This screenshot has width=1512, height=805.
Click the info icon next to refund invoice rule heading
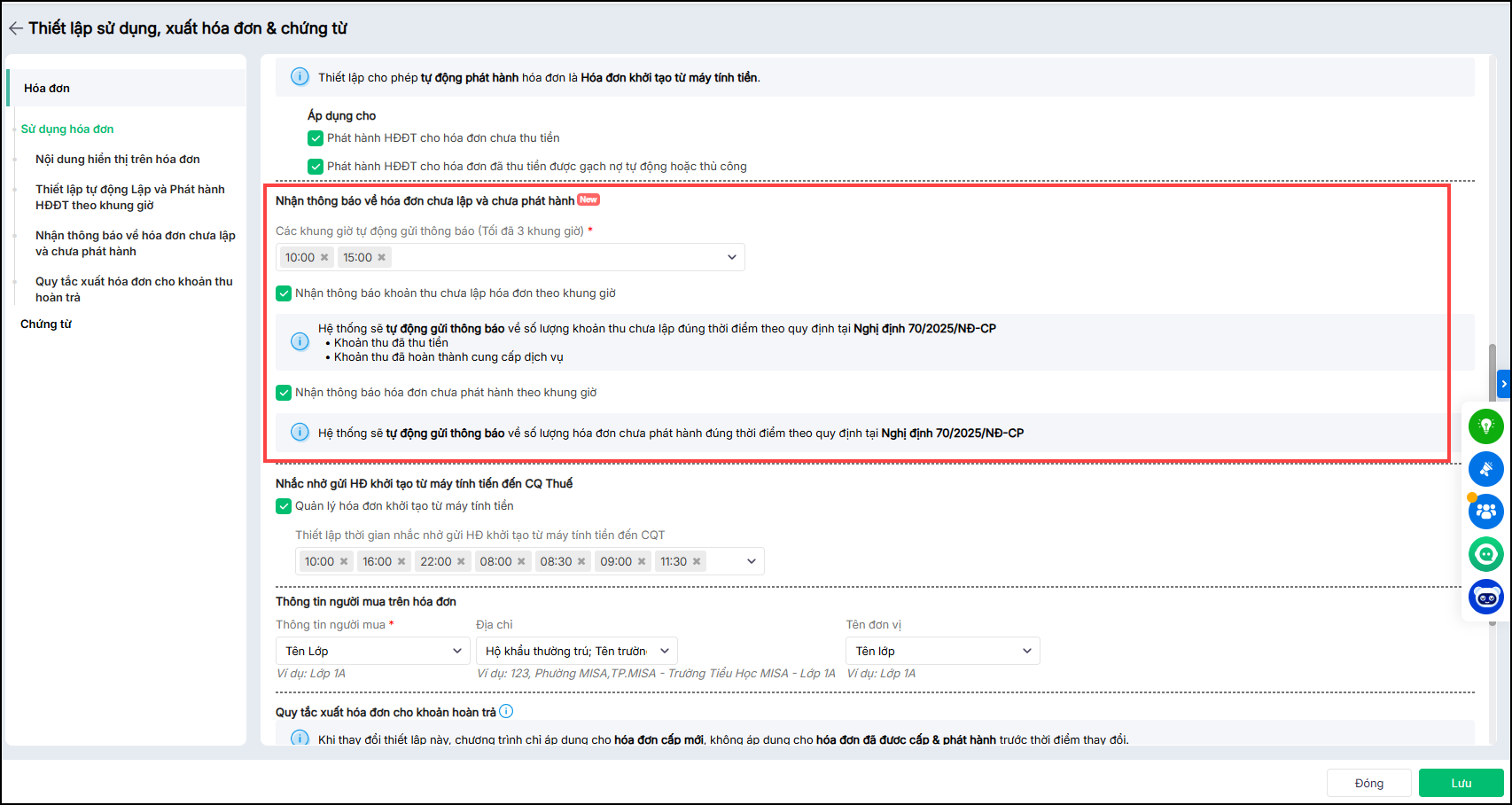tap(506, 711)
